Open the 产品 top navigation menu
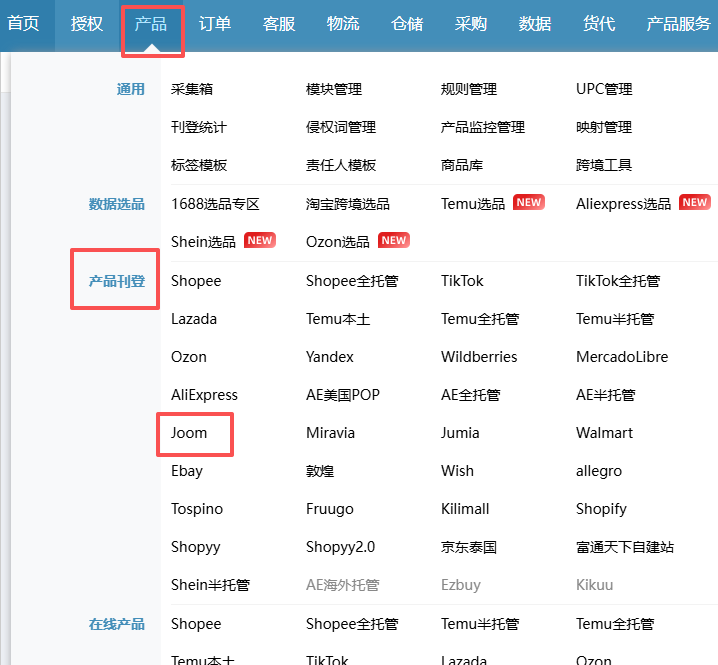 (151, 24)
